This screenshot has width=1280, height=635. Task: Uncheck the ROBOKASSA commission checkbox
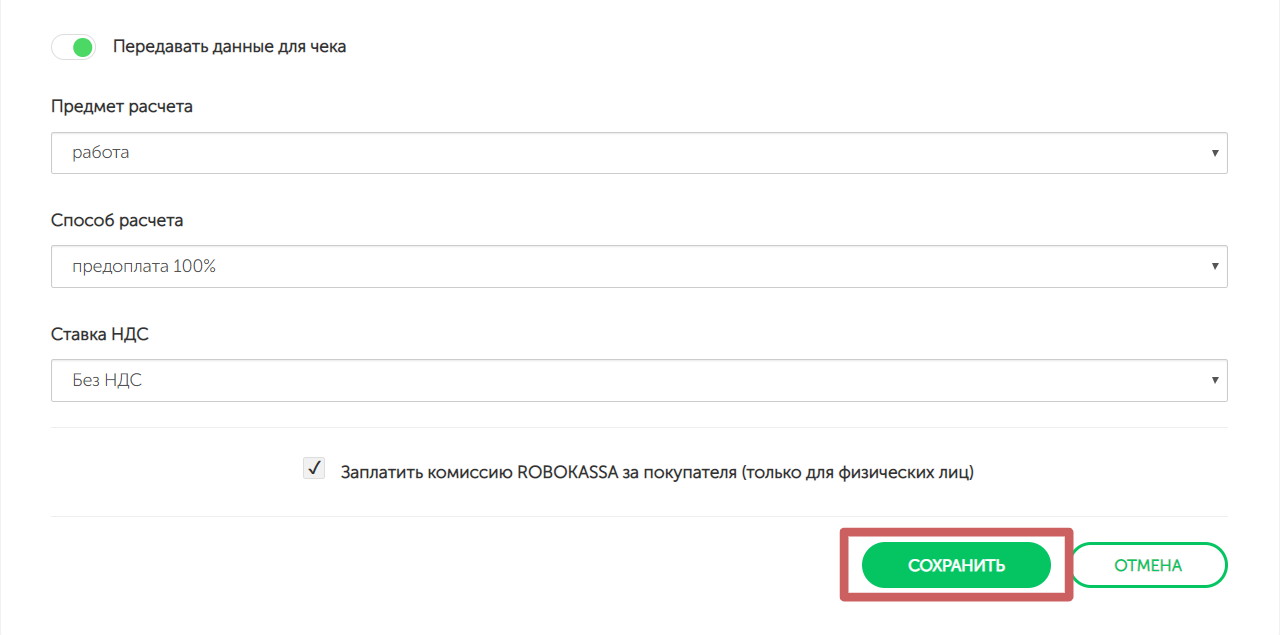[314, 468]
